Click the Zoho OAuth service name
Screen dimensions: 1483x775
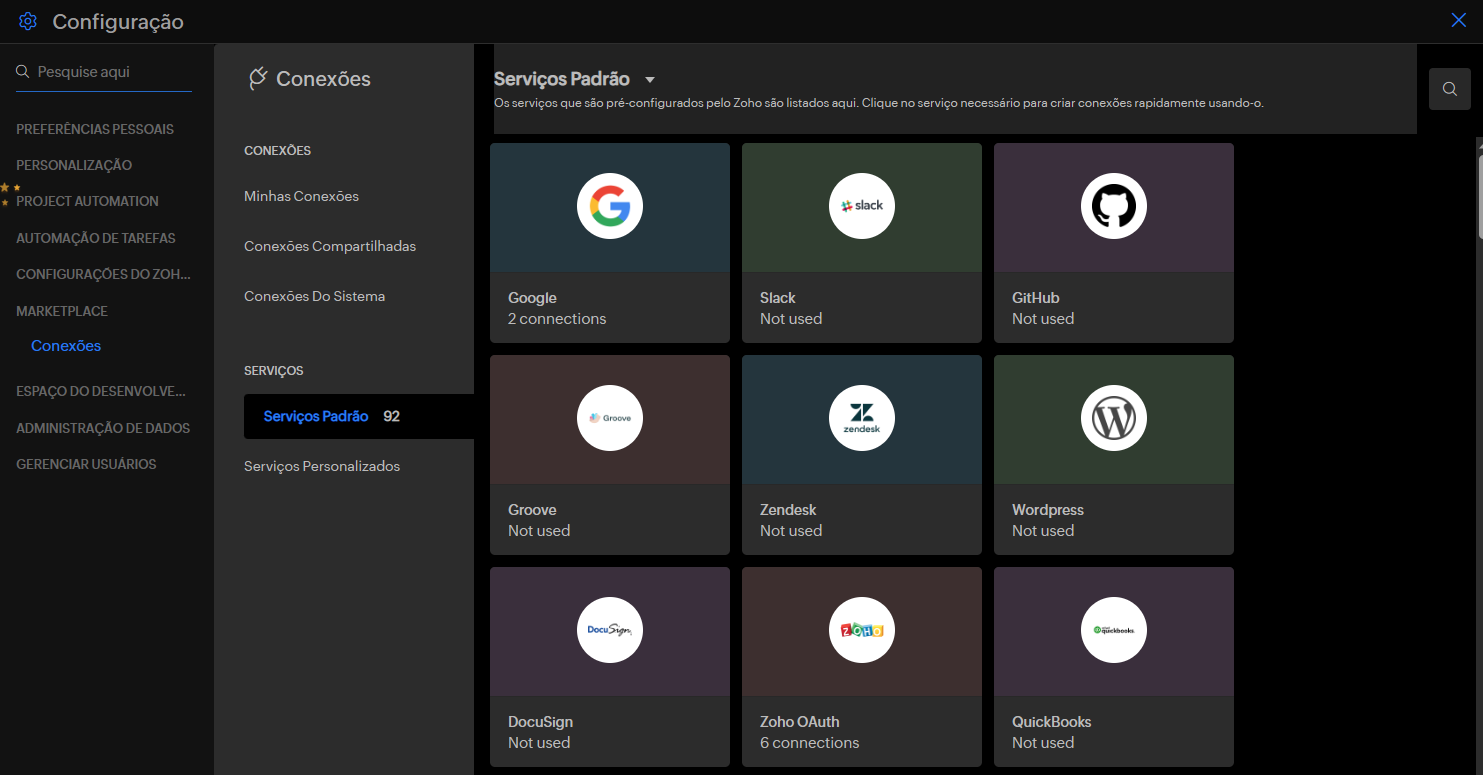(800, 722)
